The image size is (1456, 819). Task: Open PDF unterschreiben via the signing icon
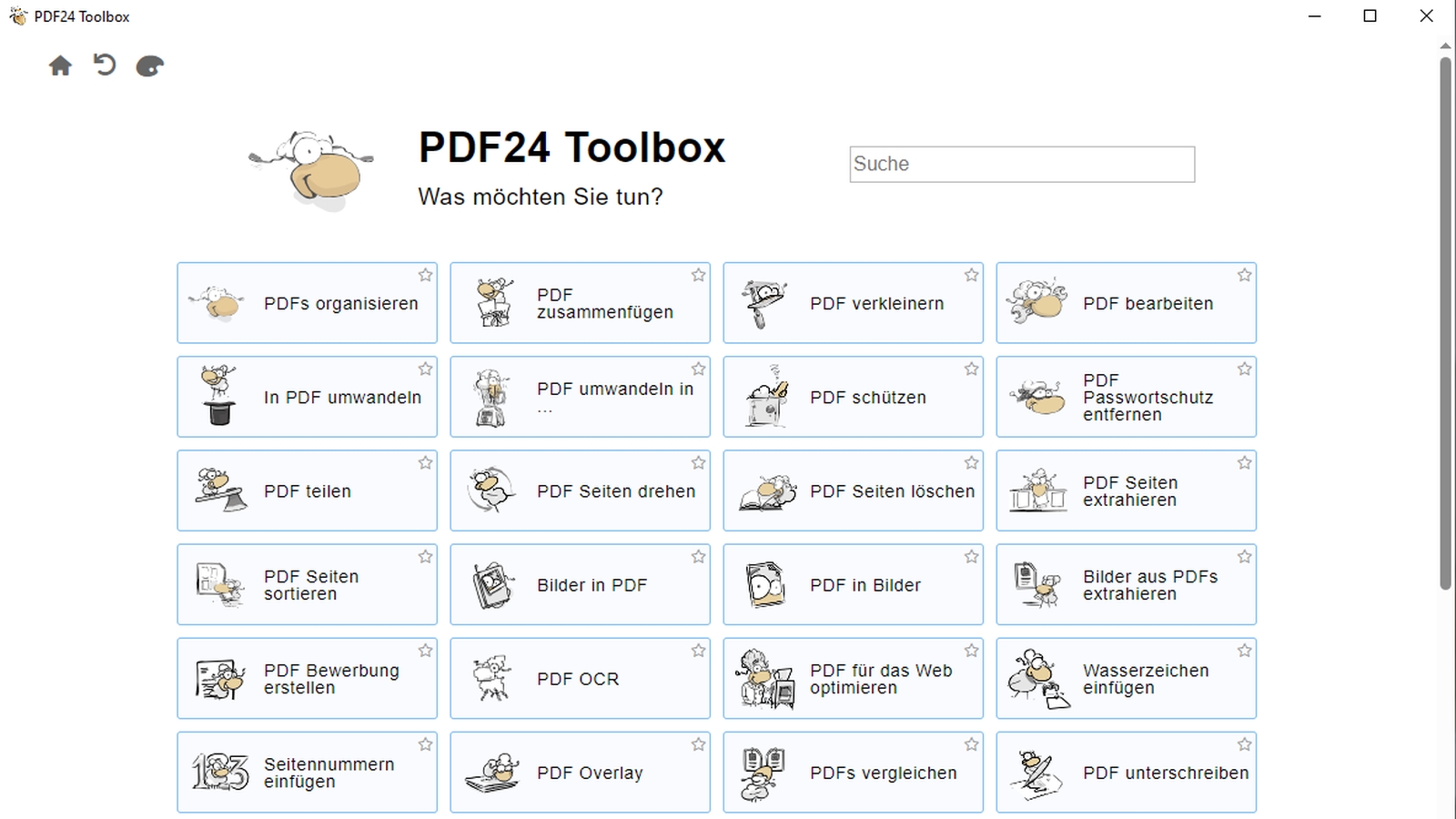coord(1037,772)
